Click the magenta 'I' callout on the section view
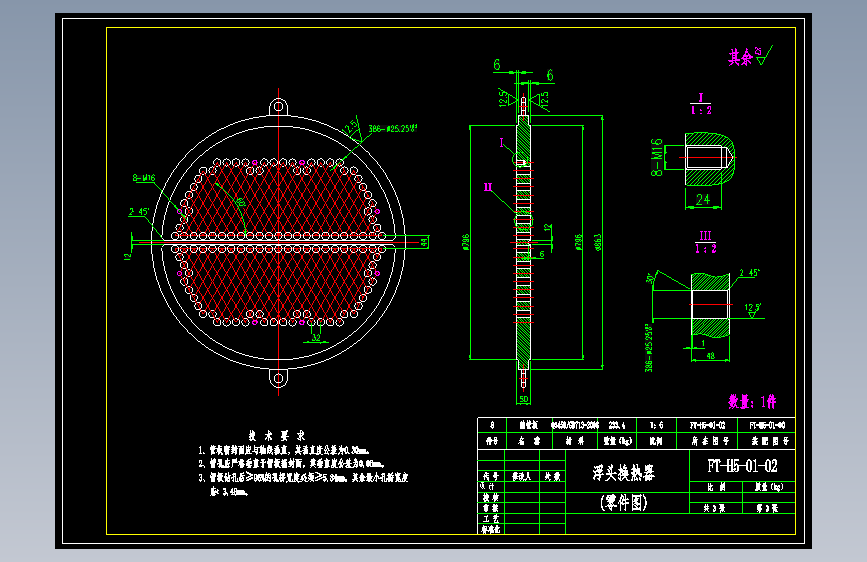867x562 pixels. 502,143
